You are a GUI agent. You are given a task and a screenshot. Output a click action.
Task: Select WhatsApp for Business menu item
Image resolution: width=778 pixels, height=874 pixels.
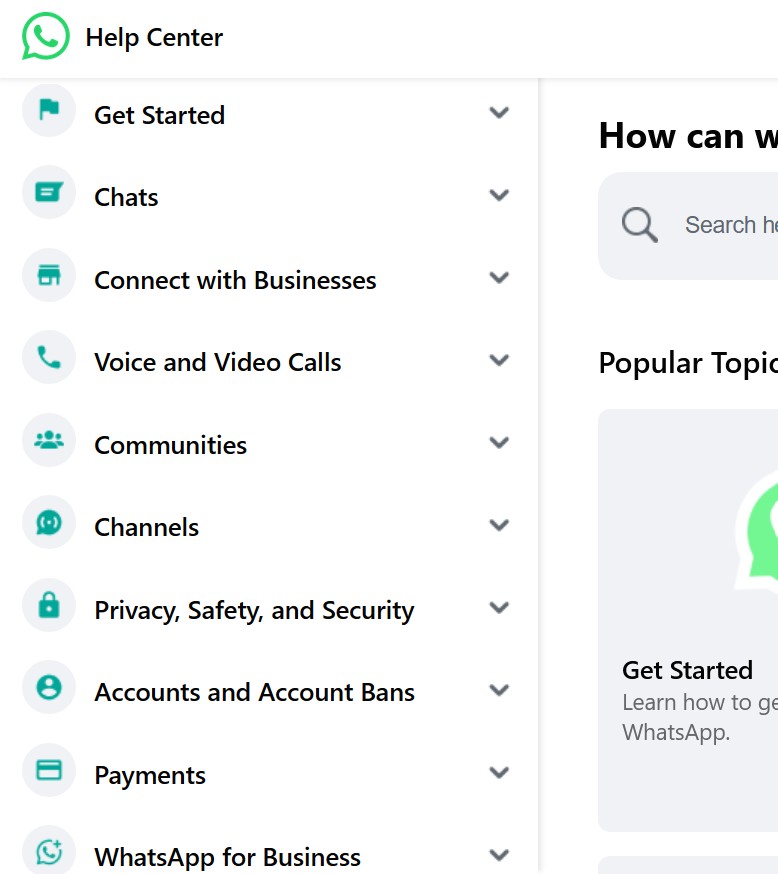pos(227,857)
